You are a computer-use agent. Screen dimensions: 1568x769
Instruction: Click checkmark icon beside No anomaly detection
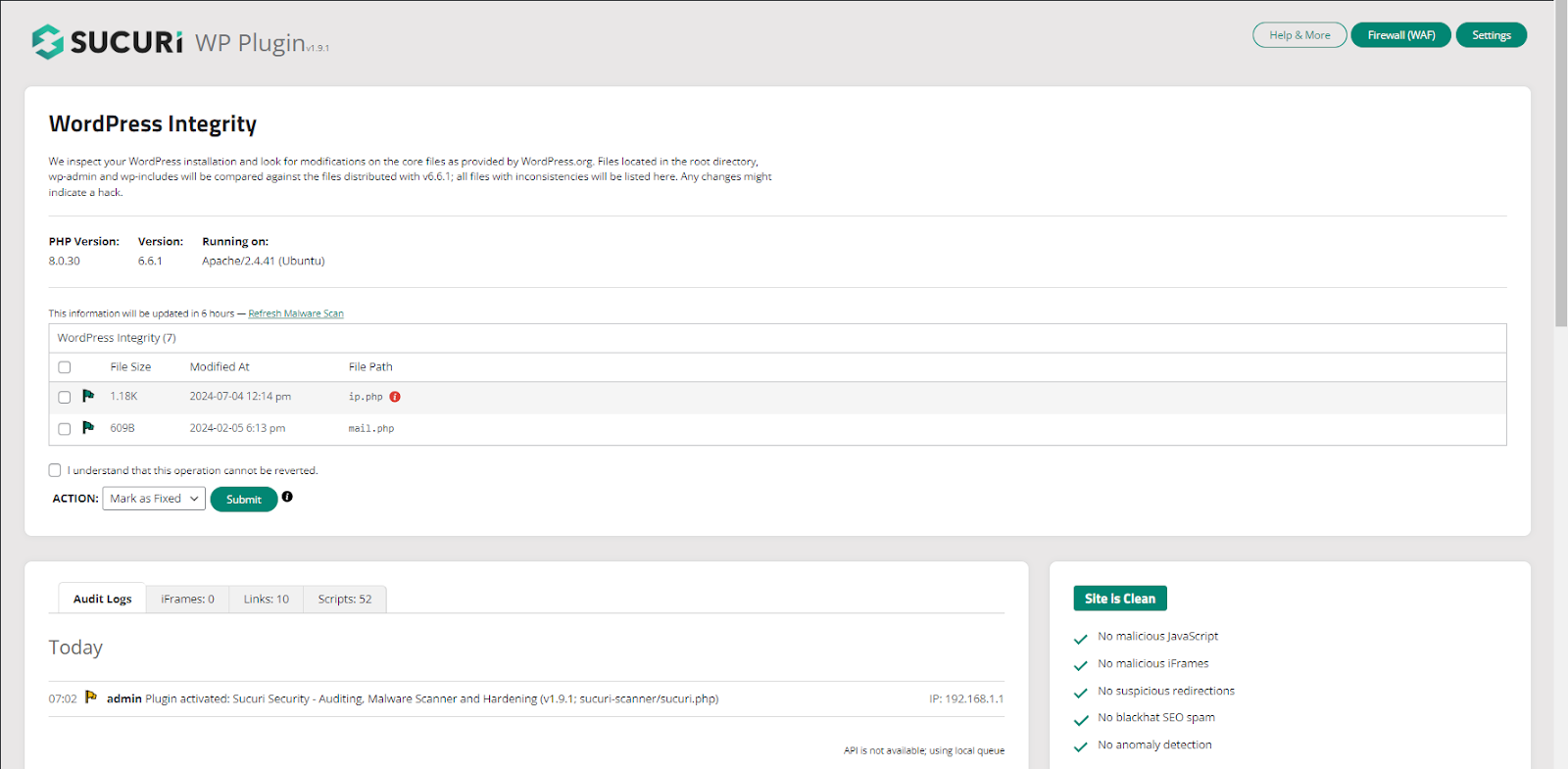1081,746
